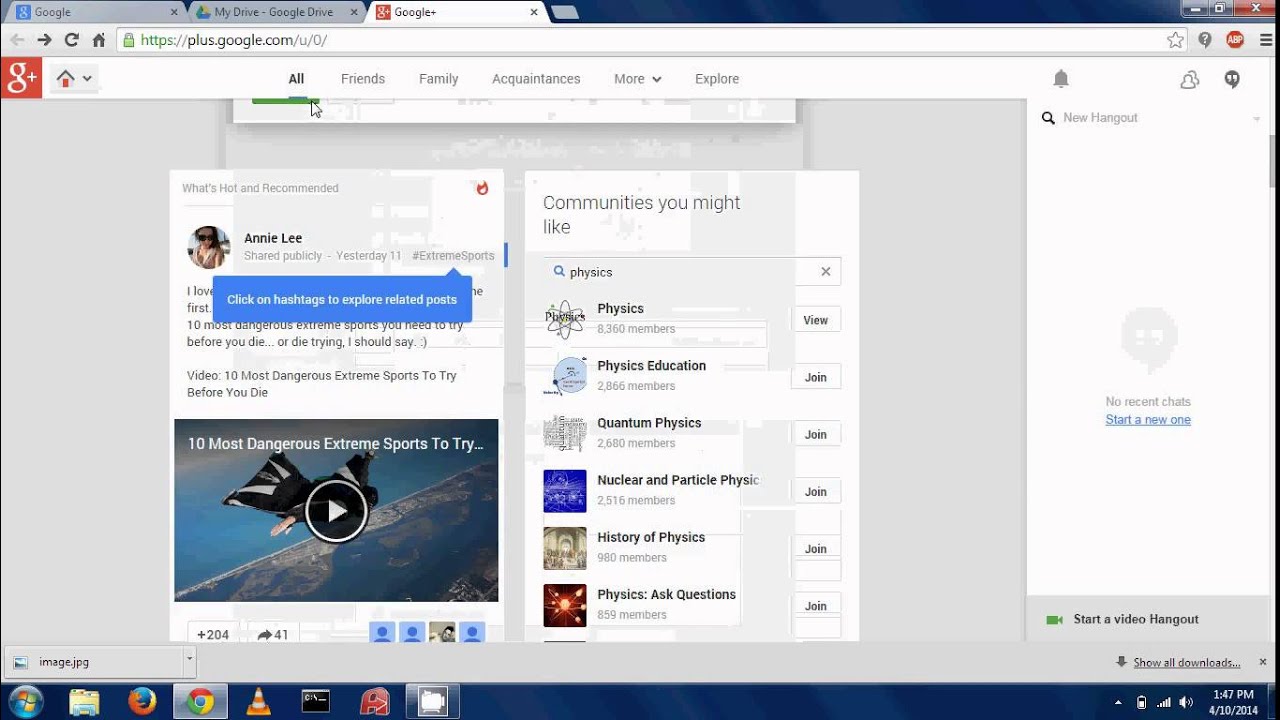Open the image.jpg download options arrow

(189, 661)
